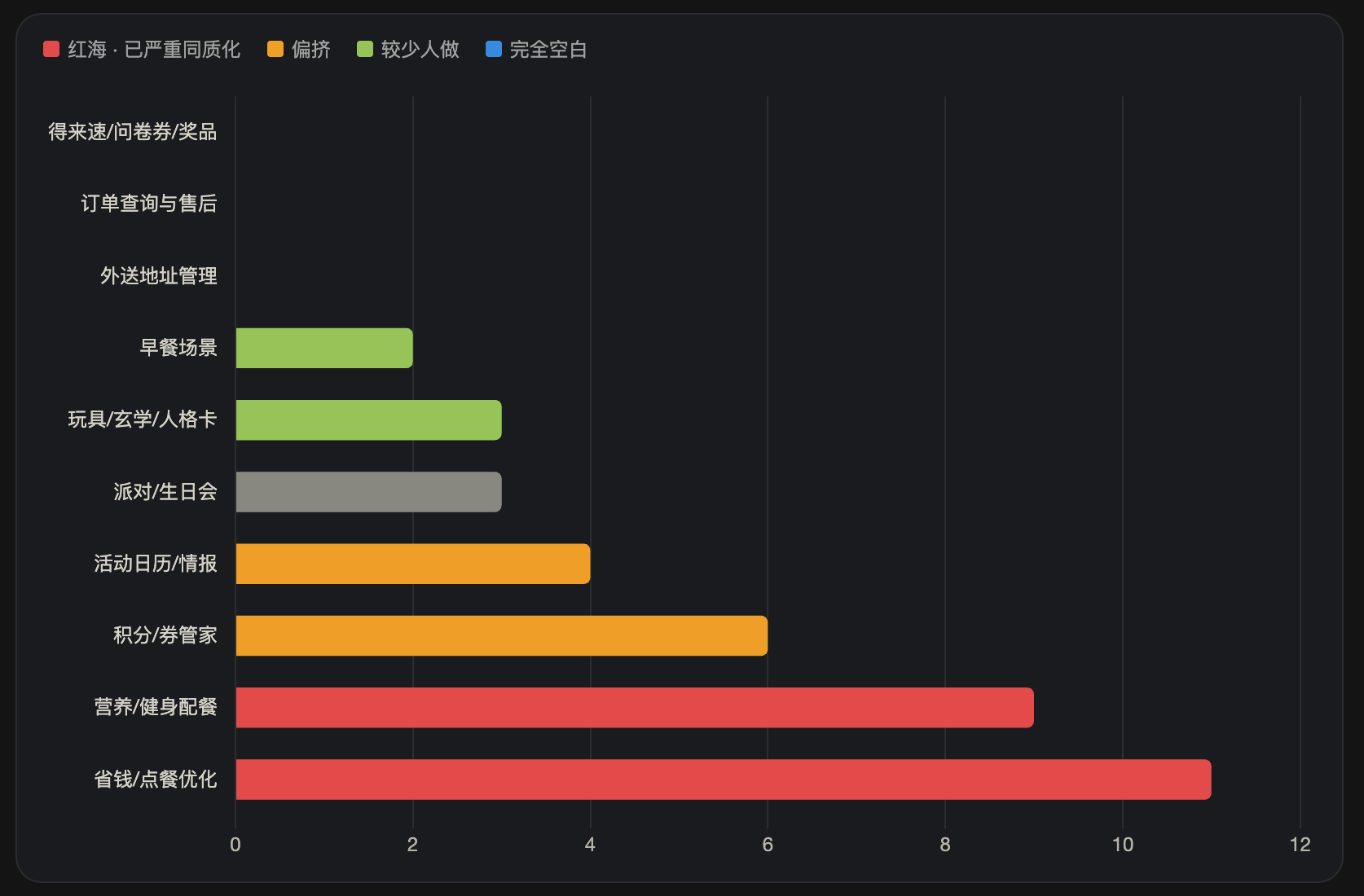Screen dimensions: 1364x896
Task: Click the 积分/券管家 axis label
Action: (x=165, y=635)
